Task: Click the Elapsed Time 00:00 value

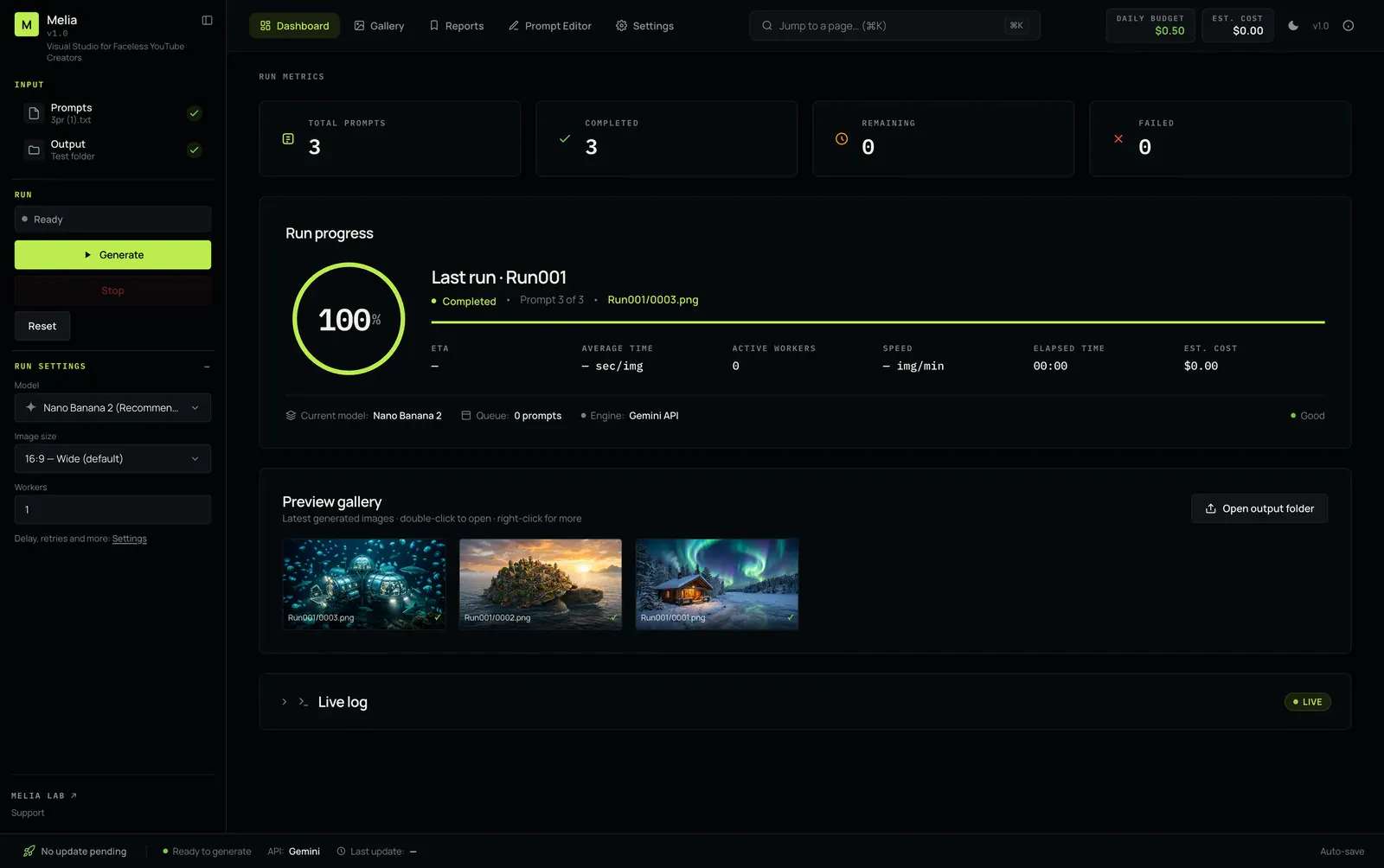Action: click(1050, 367)
